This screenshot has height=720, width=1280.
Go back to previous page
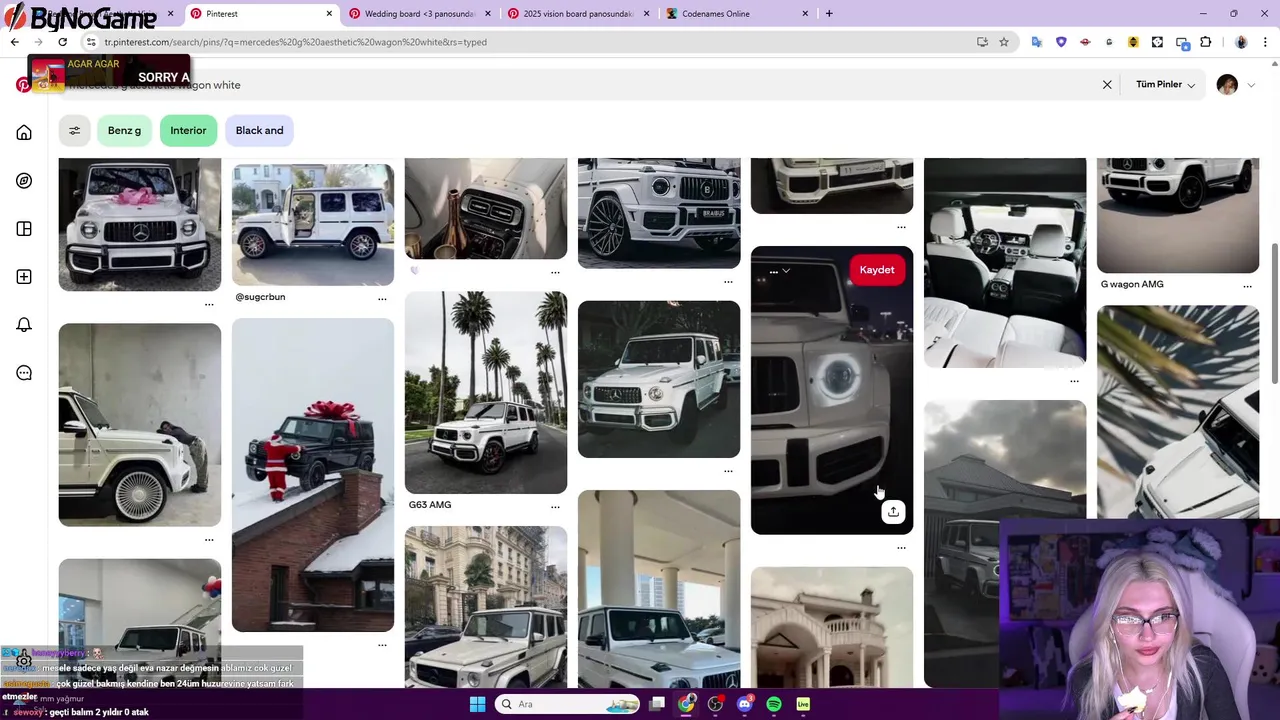[14, 42]
